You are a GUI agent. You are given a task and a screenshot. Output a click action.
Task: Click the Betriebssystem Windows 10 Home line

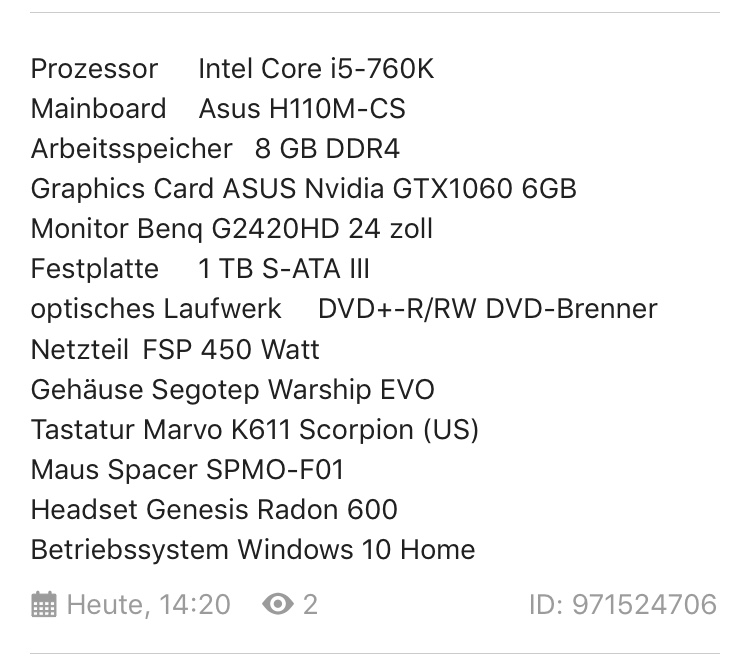(252, 549)
